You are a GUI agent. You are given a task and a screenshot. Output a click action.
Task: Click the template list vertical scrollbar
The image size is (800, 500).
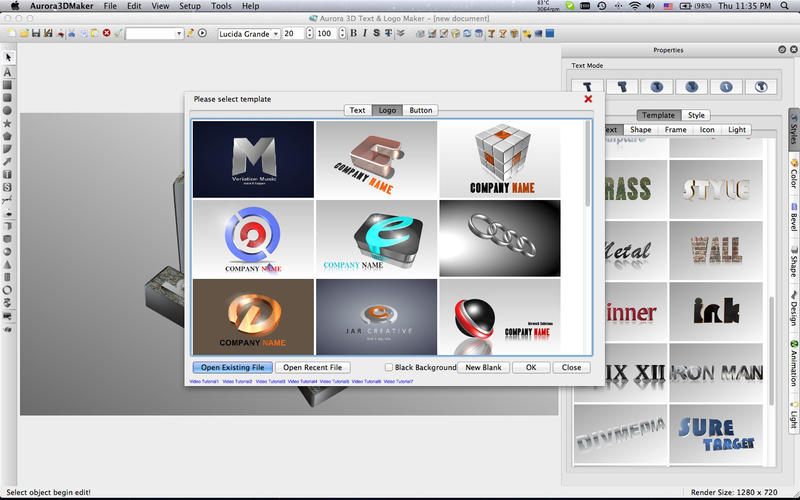[x=587, y=165]
